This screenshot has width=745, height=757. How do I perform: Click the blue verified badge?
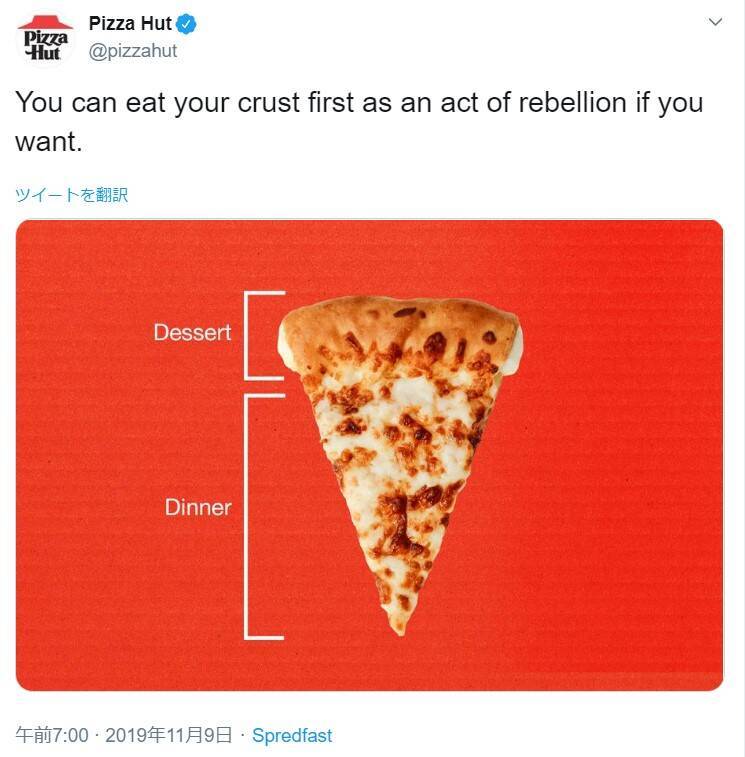click(x=187, y=24)
